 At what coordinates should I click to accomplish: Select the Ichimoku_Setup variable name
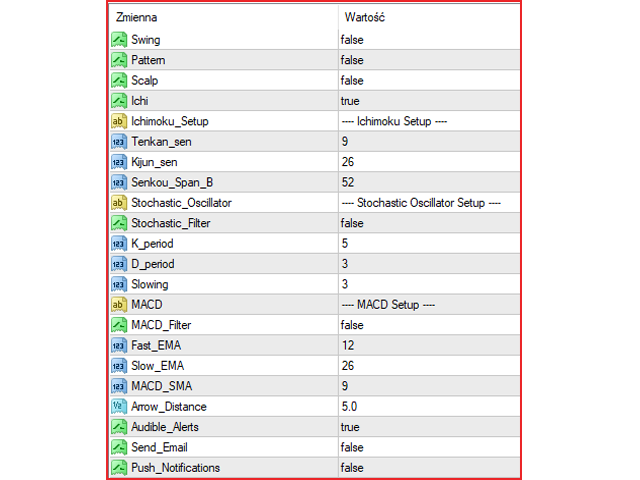pos(170,121)
